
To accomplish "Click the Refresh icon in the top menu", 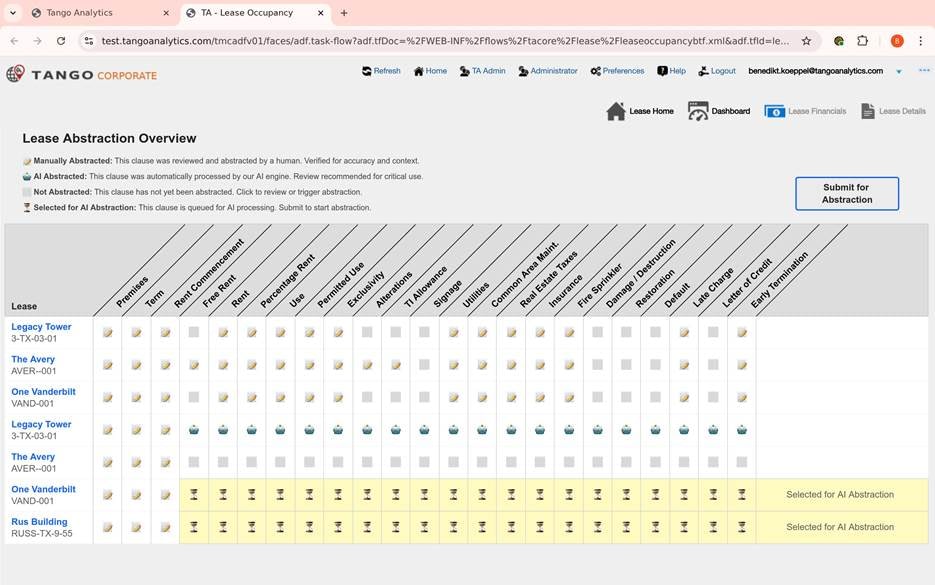I will point(380,71).
